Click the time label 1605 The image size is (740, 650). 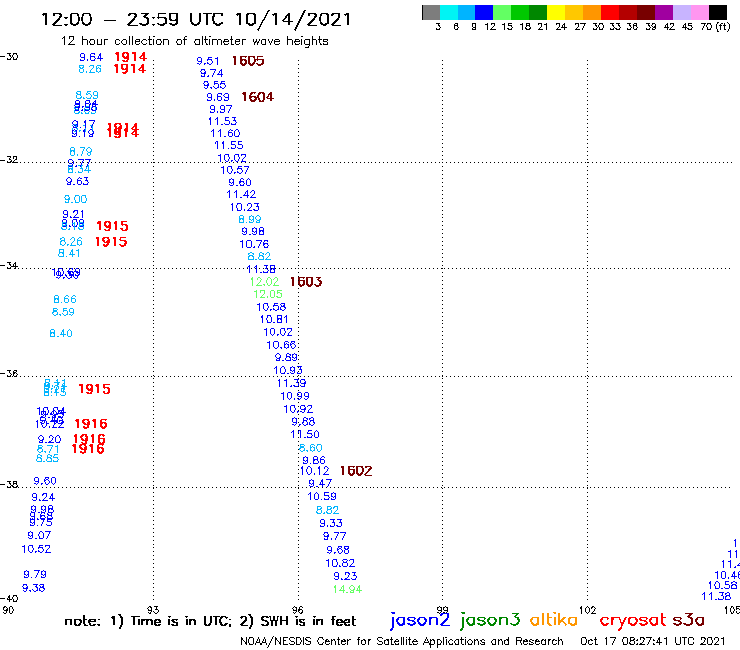click(248, 61)
